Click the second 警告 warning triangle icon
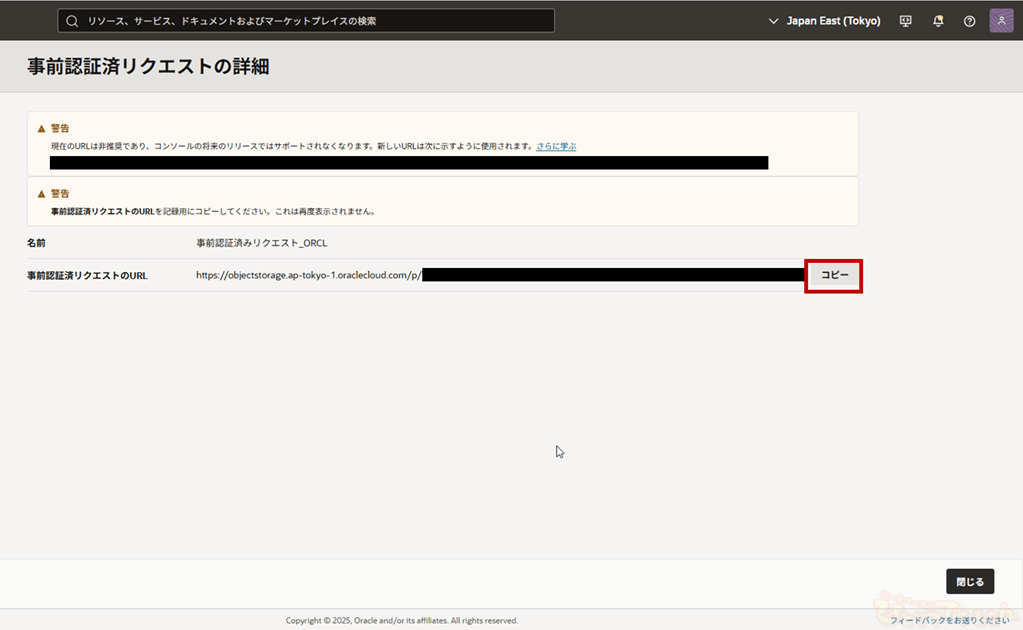 [41, 194]
